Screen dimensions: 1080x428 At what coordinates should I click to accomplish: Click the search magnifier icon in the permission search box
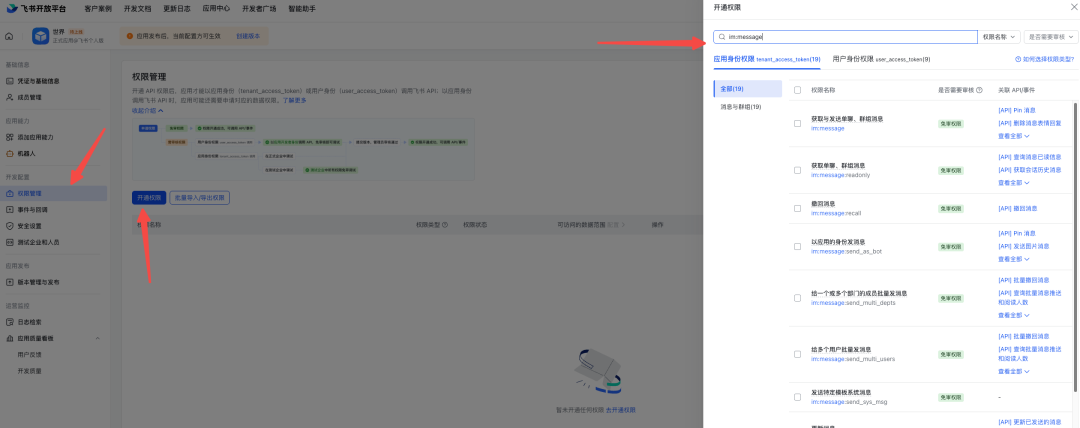[721, 37]
